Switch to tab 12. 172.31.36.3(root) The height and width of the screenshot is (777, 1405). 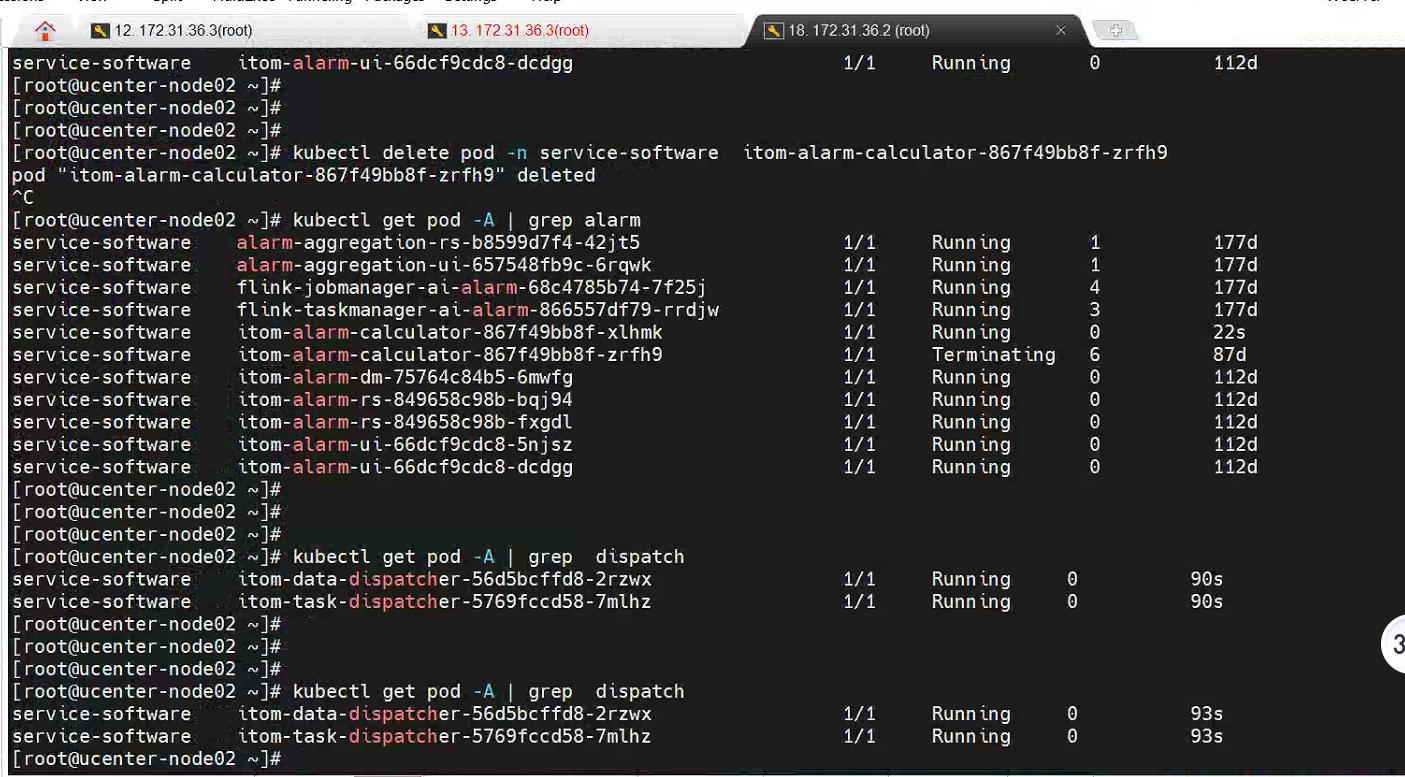point(183,31)
